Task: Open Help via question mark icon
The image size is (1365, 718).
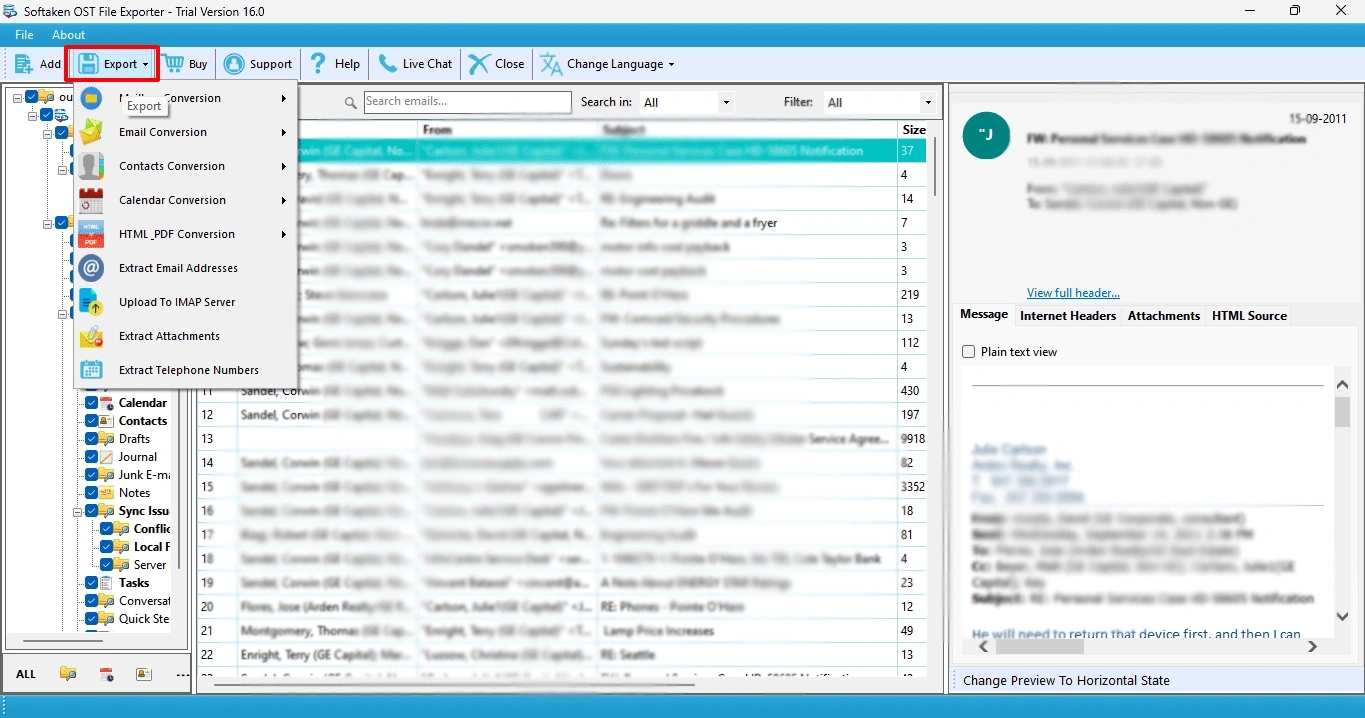Action: 318,64
